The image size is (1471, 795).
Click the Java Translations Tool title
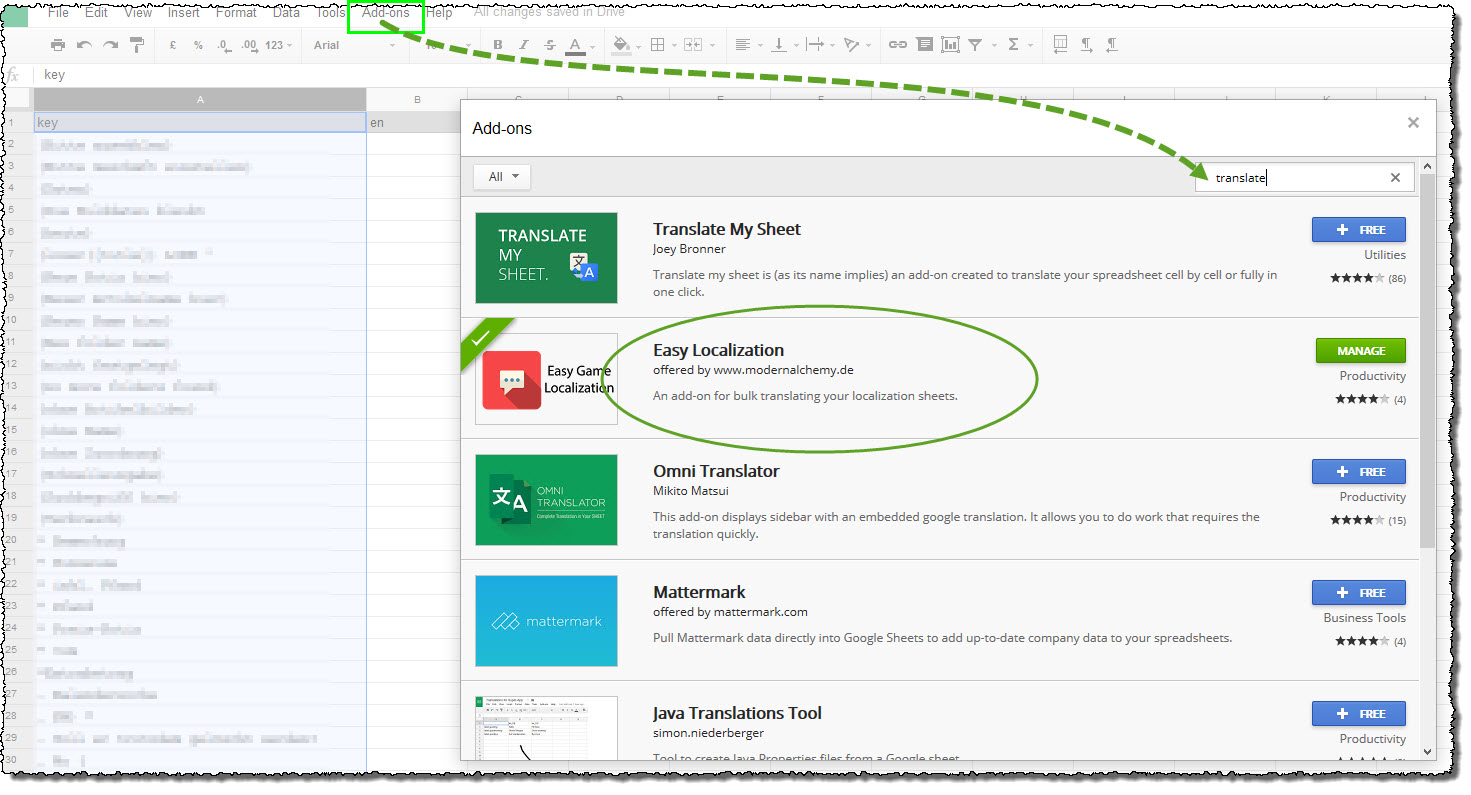[737, 713]
